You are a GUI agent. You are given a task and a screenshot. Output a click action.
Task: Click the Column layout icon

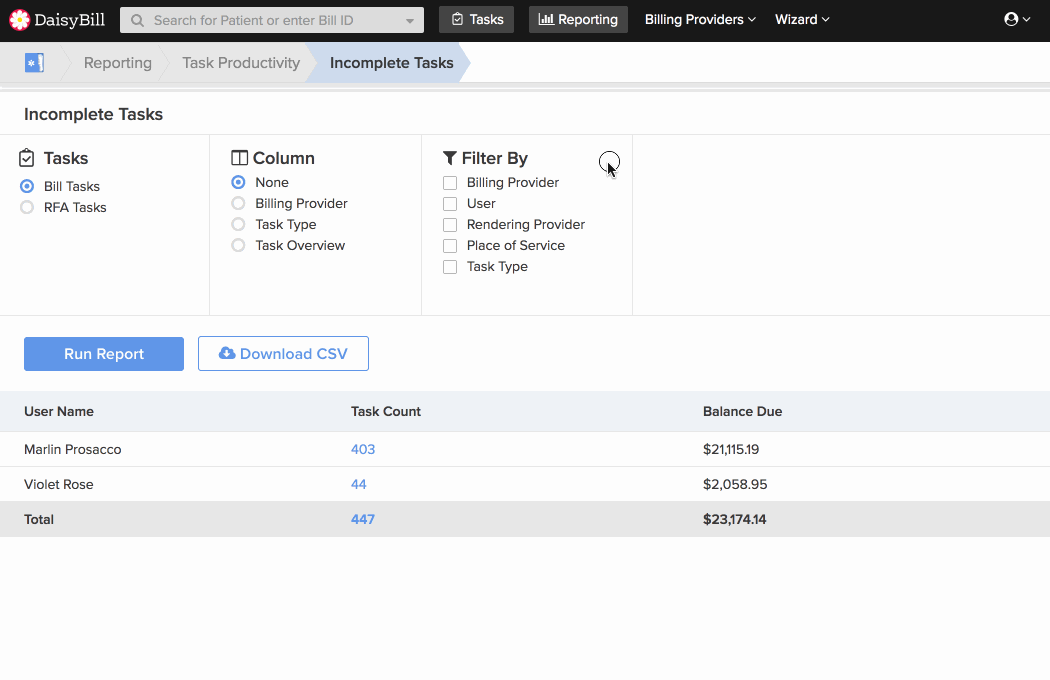tap(239, 158)
